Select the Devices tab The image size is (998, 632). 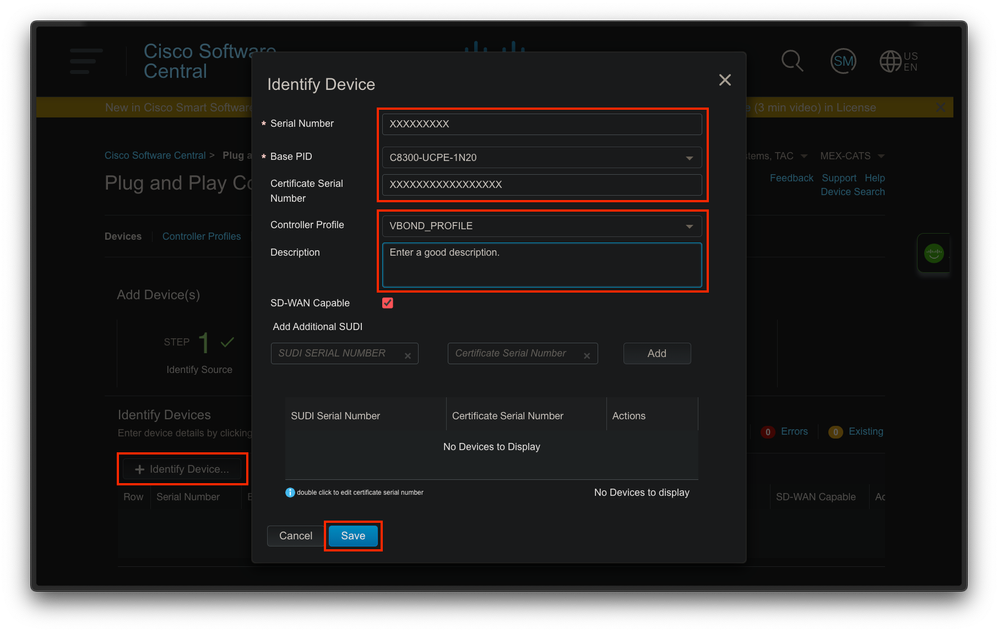coord(123,236)
